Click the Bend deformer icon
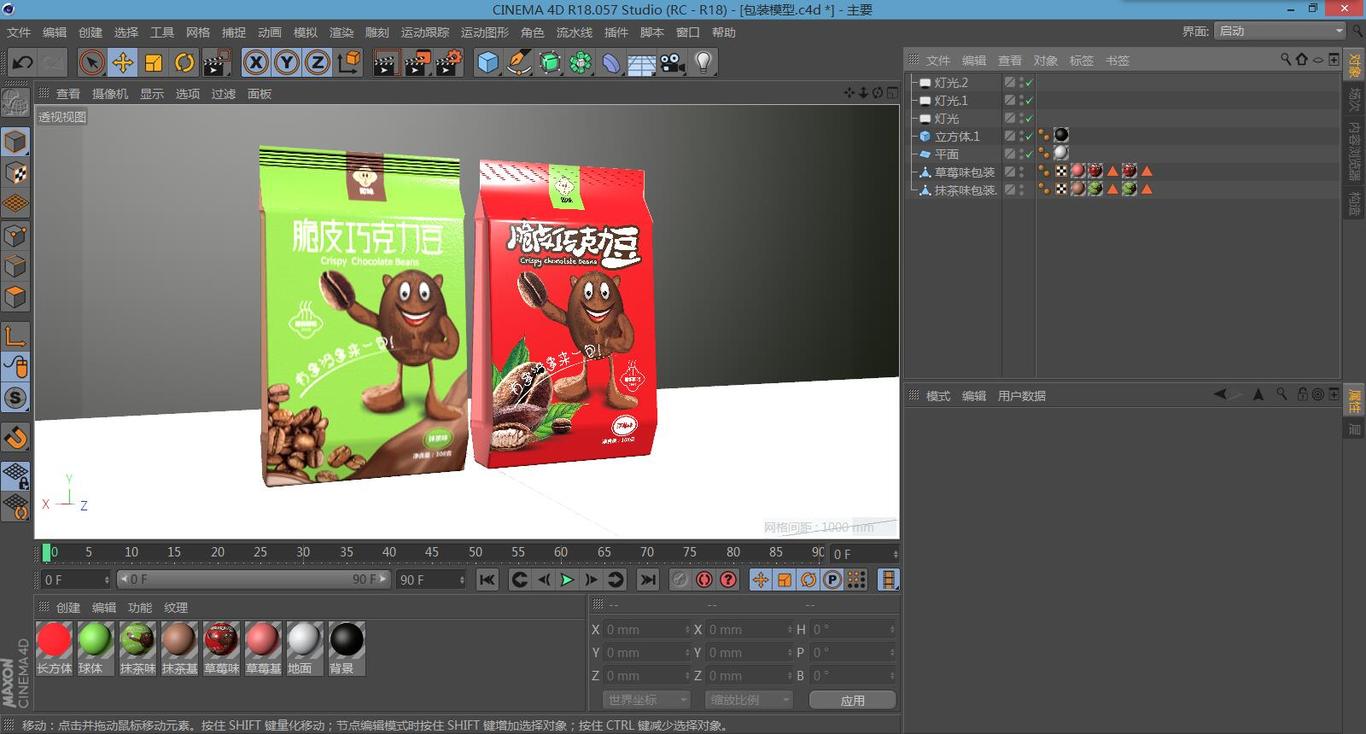1366x734 pixels. click(611, 63)
